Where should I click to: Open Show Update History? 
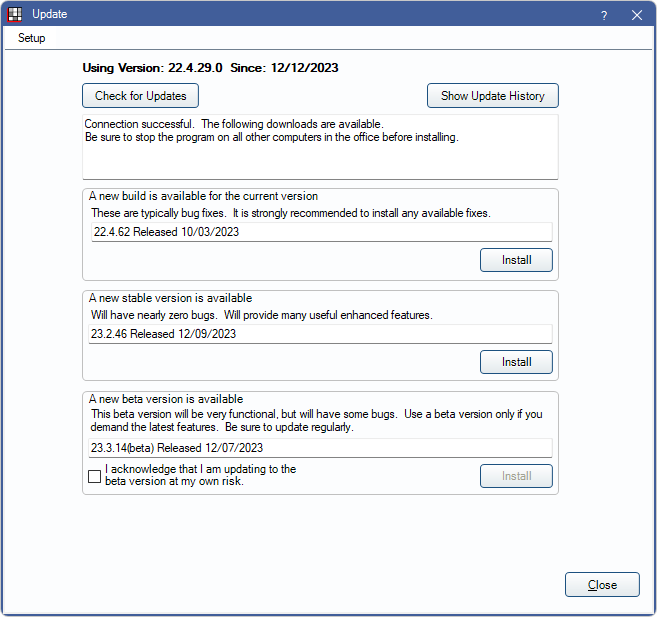(x=492, y=96)
